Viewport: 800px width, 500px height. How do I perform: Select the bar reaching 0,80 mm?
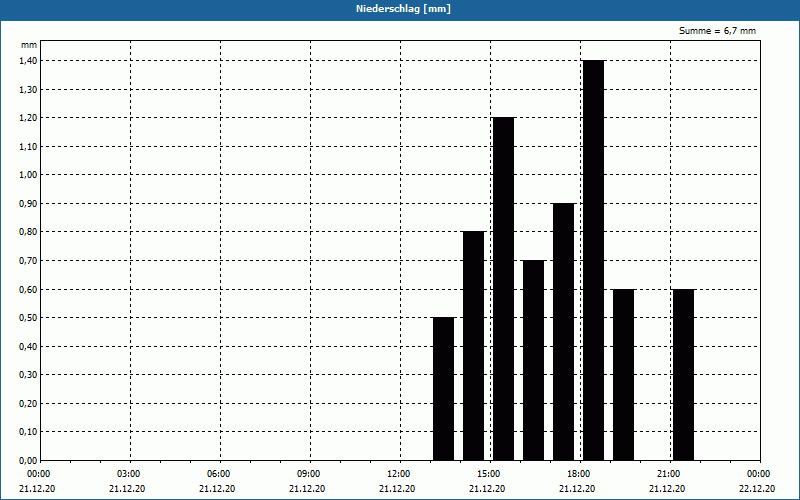coord(473,346)
